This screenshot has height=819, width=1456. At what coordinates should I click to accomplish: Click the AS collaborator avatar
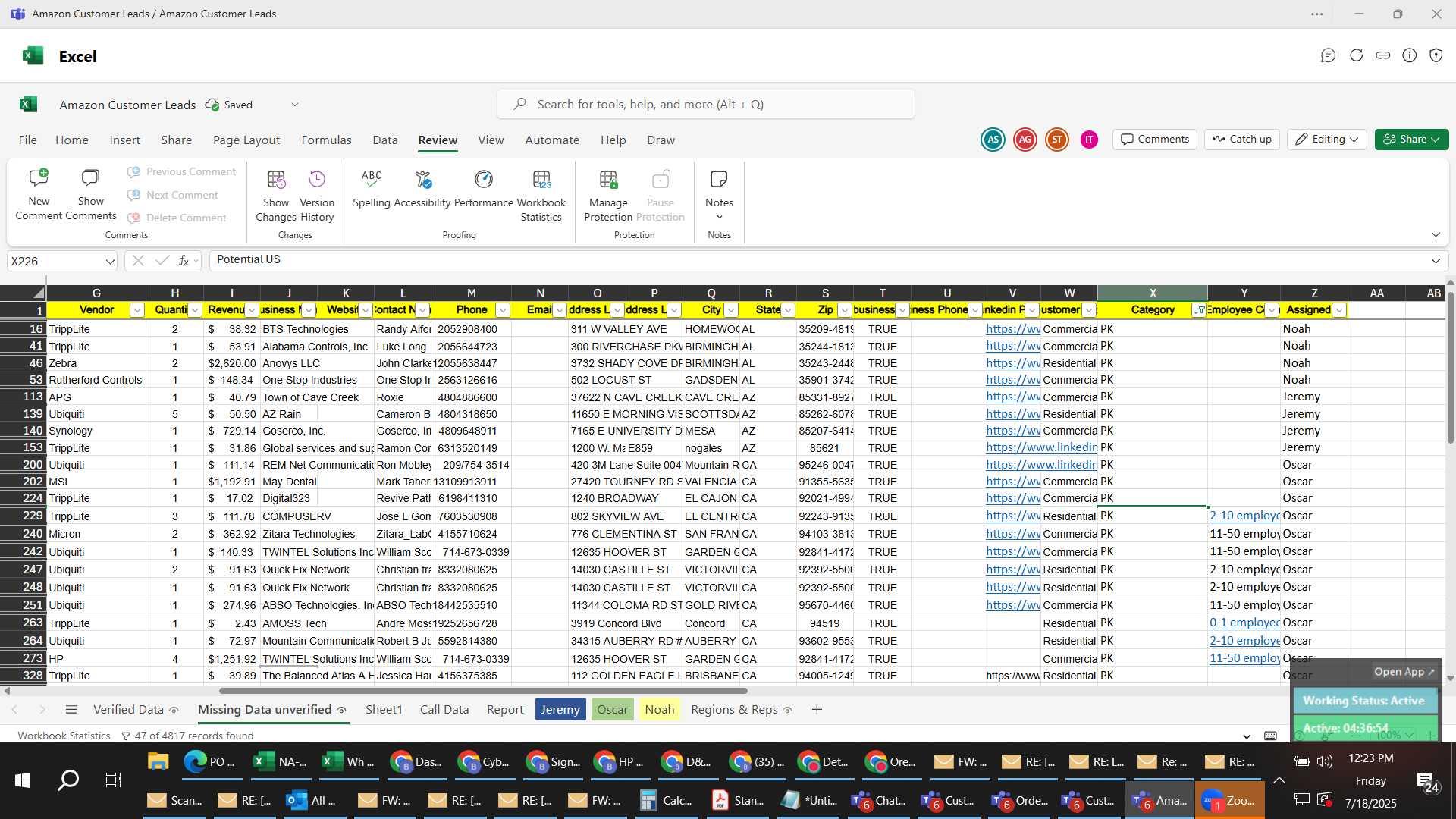coord(993,140)
